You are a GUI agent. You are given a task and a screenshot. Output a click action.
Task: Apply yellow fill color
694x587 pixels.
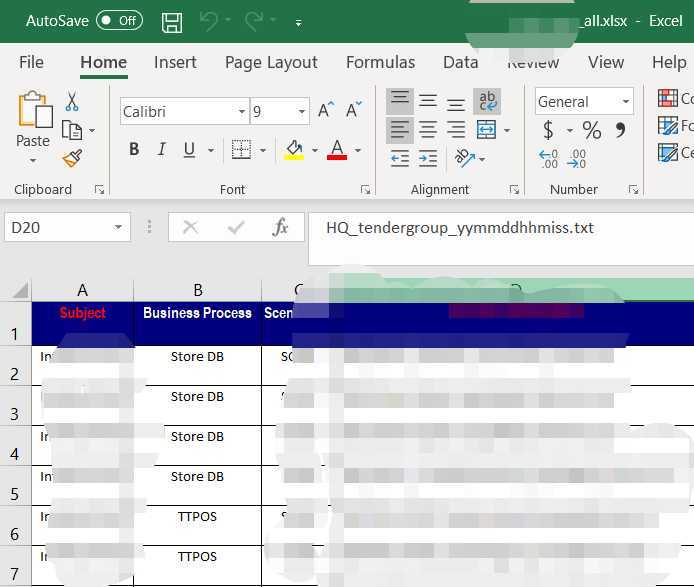tap(294, 150)
